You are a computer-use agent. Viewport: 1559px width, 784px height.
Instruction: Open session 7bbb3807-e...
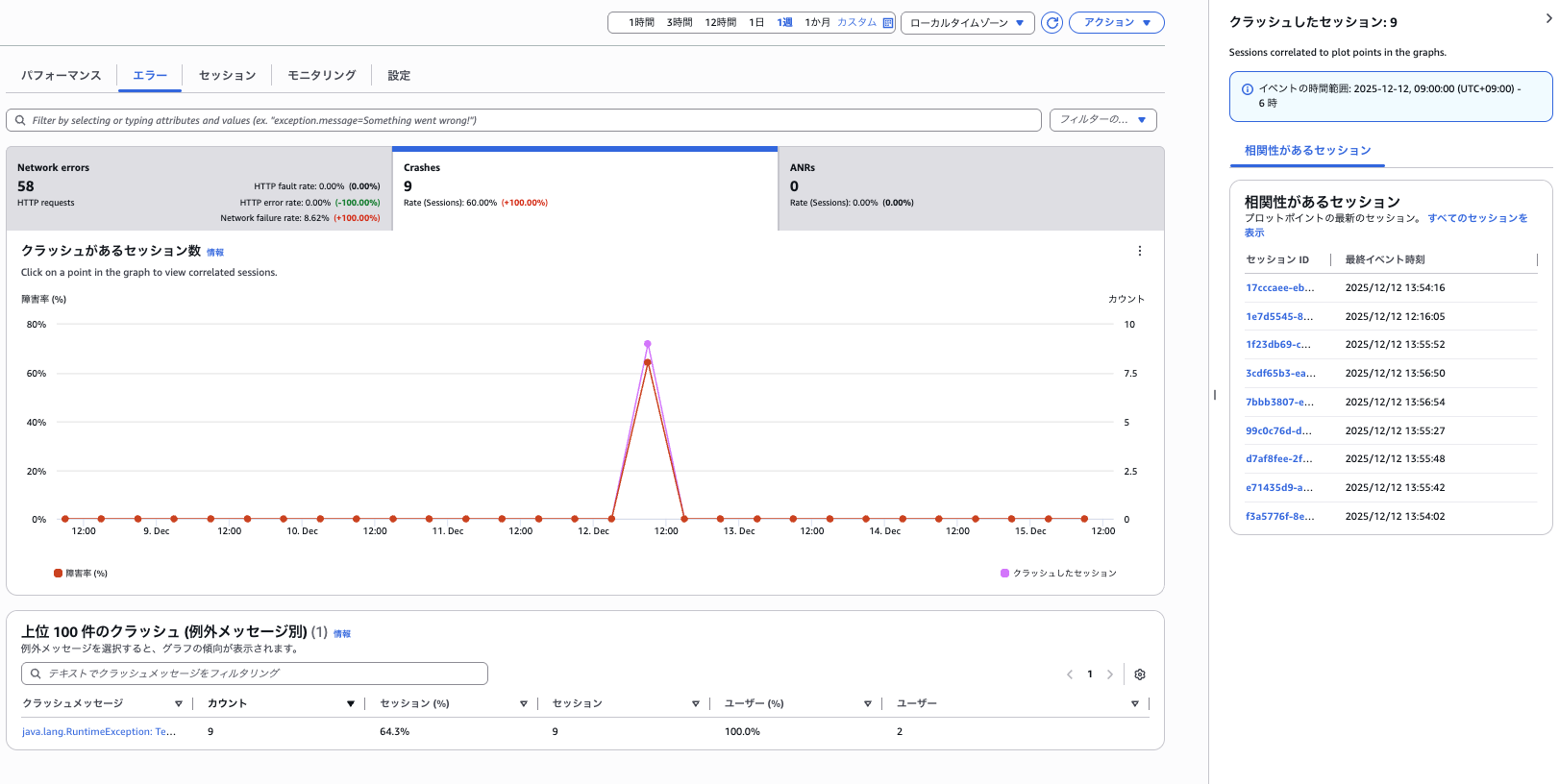(x=1280, y=403)
